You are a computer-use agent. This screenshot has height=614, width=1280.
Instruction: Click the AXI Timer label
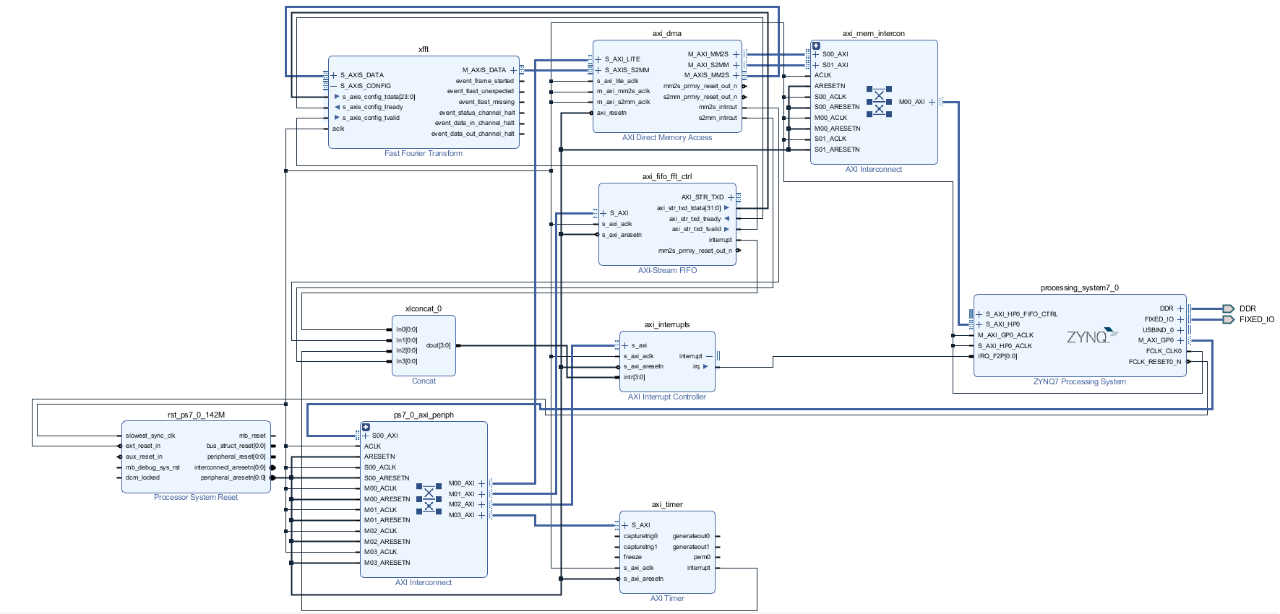[x=667, y=598]
